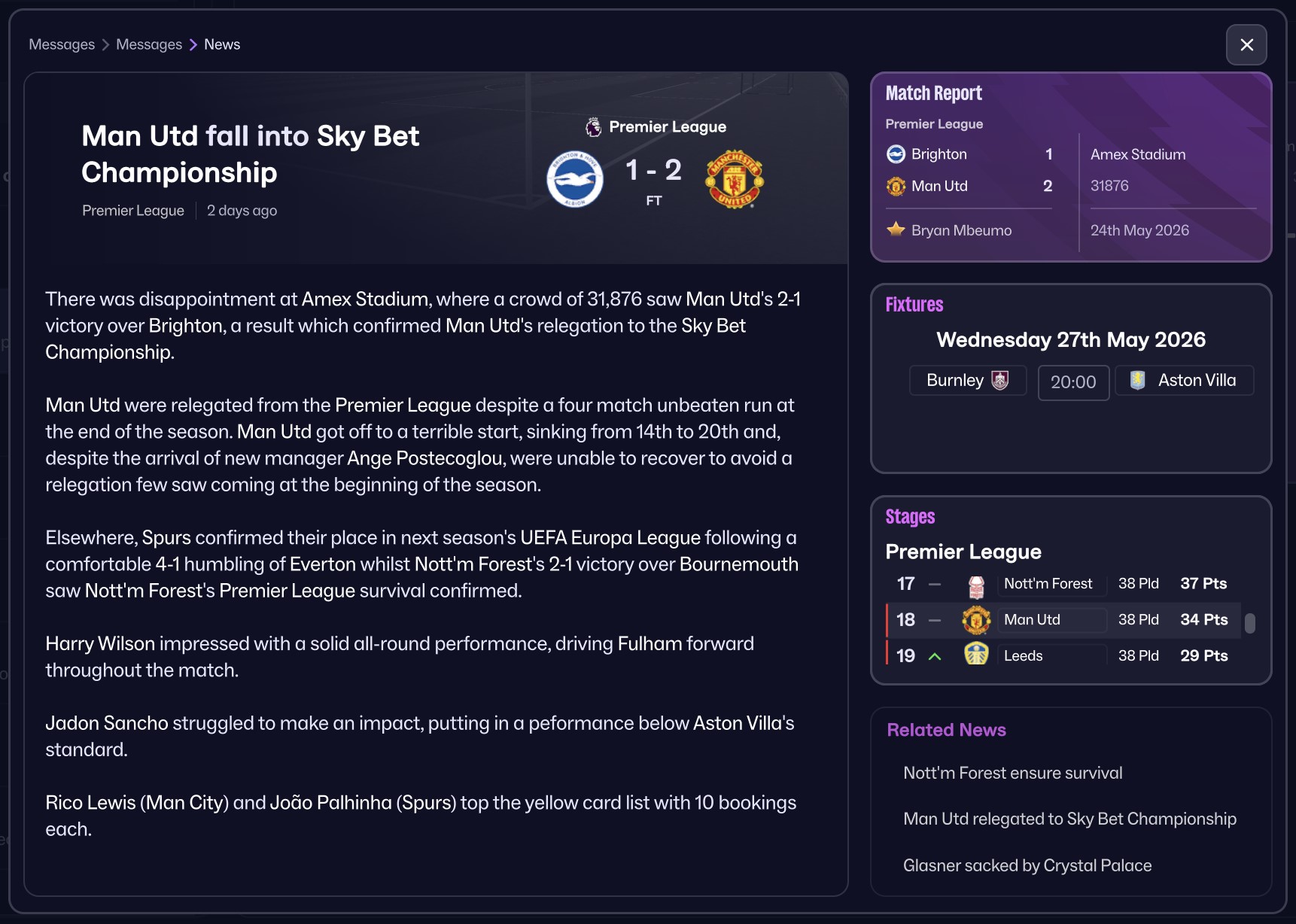Image resolution: width=1296 pixels, height=924 pixels.
Task: Click the Brighton club crest in header
Action: (574, 181)
